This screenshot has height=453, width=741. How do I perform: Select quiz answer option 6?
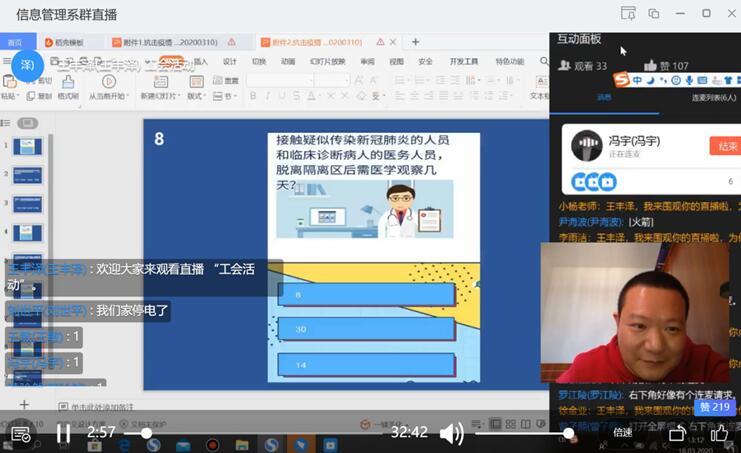point(366,295)
